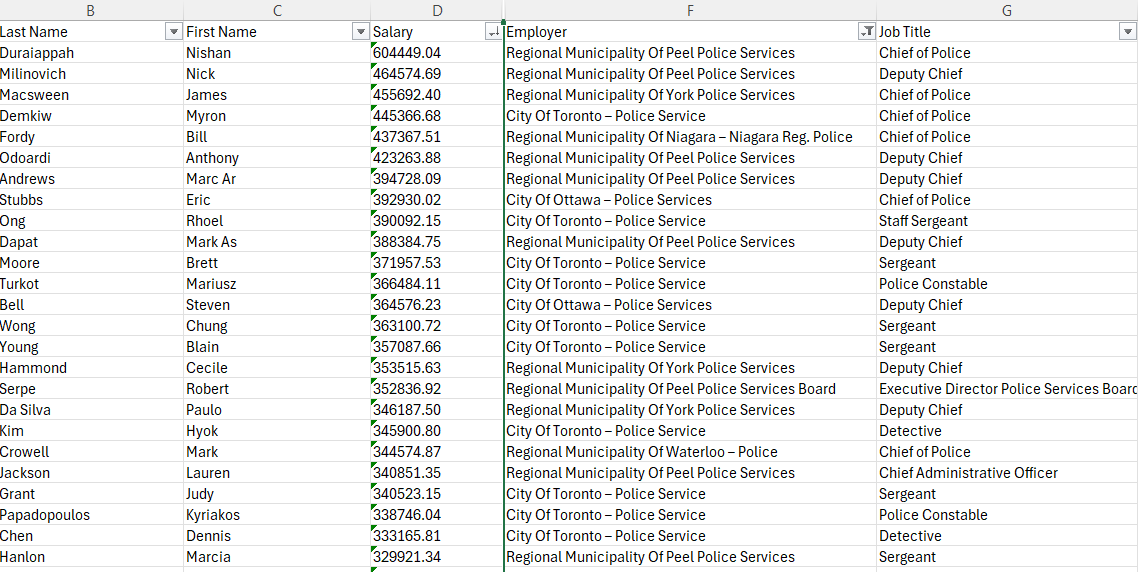
Task: Open the Job Title filter dropdown
Action: coord(1126,31)
